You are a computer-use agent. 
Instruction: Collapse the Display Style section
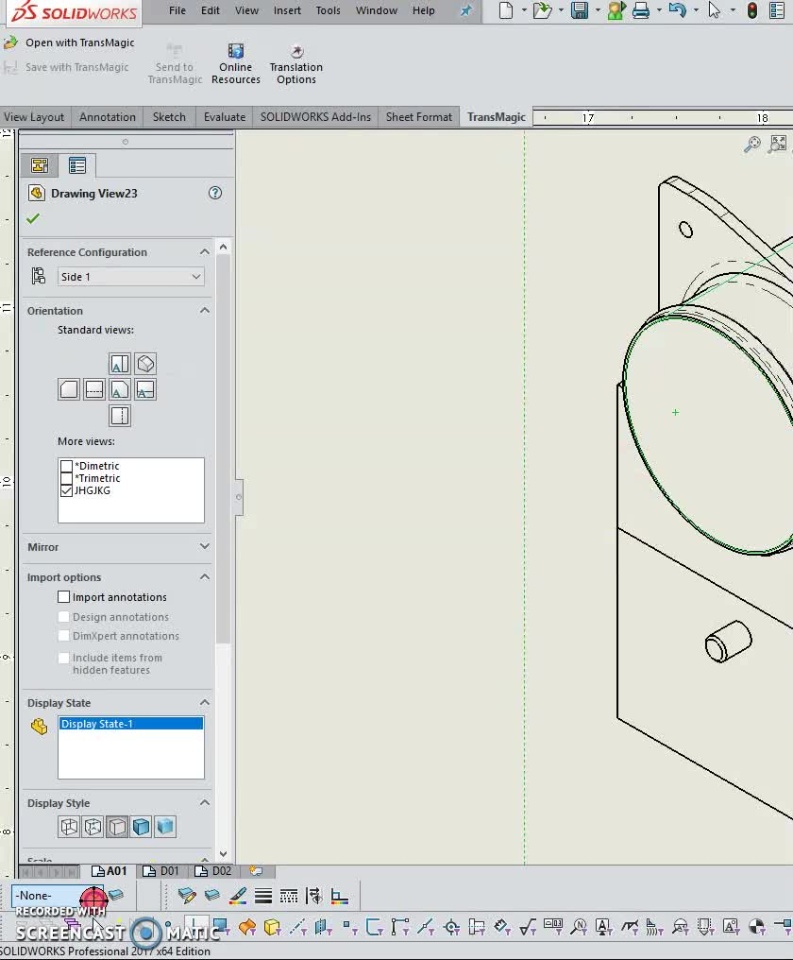point(205,803)
